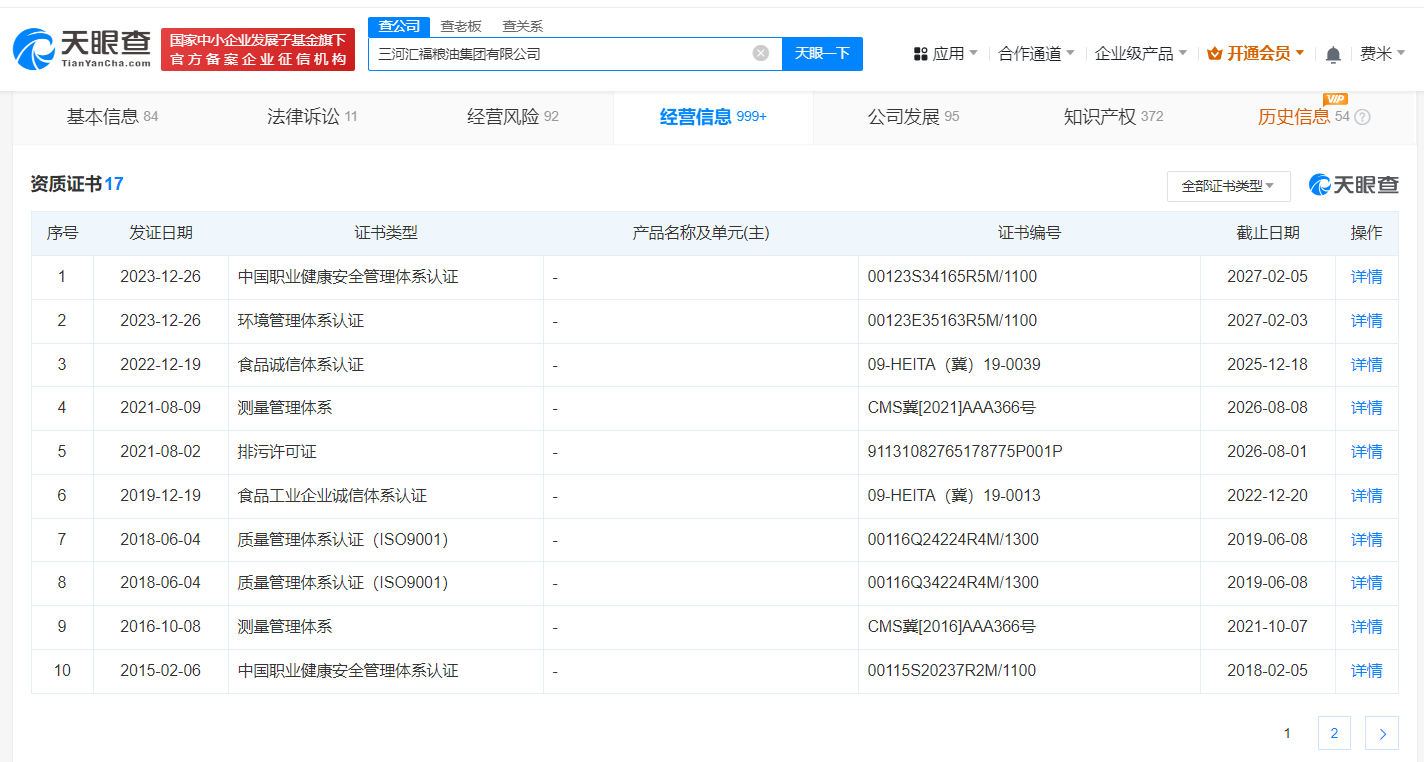Click the grid icon beside 应用
The width and height of the screenshot is (1424, 762).
pyautogui.click(x=920, y=52)
